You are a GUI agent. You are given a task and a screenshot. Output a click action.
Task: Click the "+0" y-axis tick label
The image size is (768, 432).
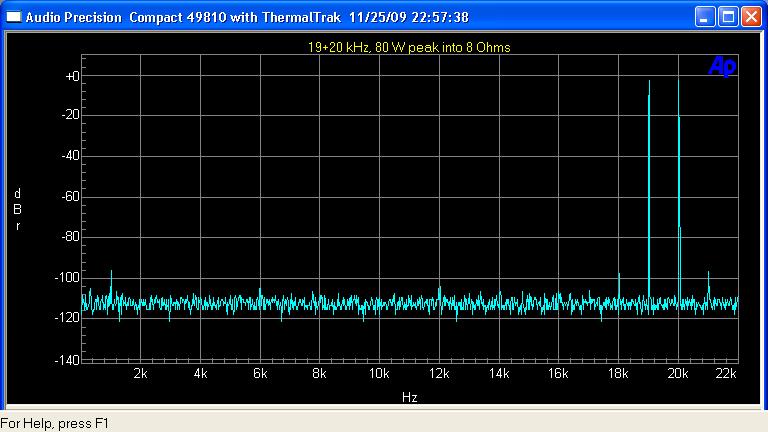pos(72,76)
